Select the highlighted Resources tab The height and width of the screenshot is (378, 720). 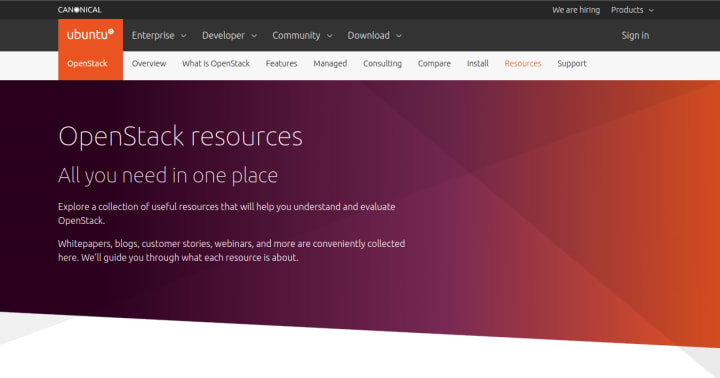pos(523,63)
